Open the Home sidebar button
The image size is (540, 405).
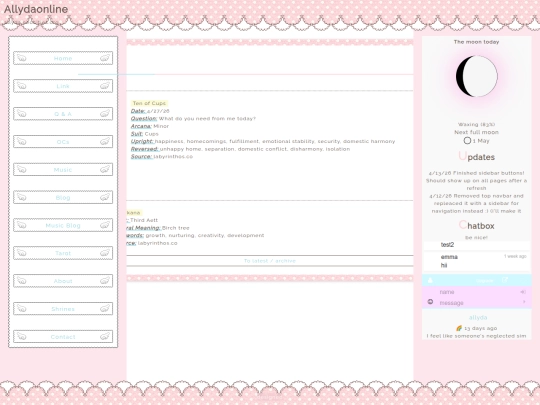[x=63, y=58]
